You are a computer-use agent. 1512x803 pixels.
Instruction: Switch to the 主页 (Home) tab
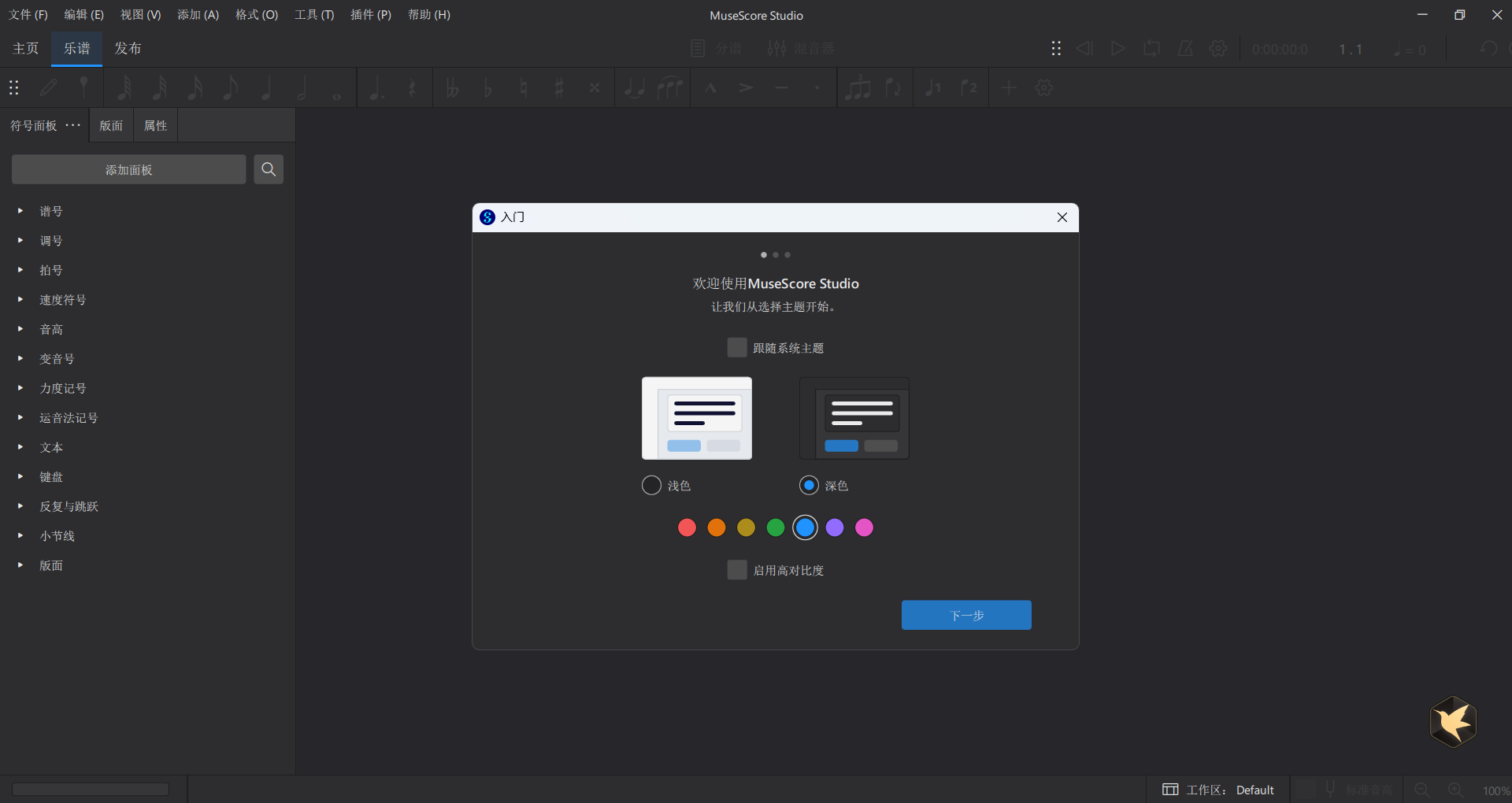(26, 49)
